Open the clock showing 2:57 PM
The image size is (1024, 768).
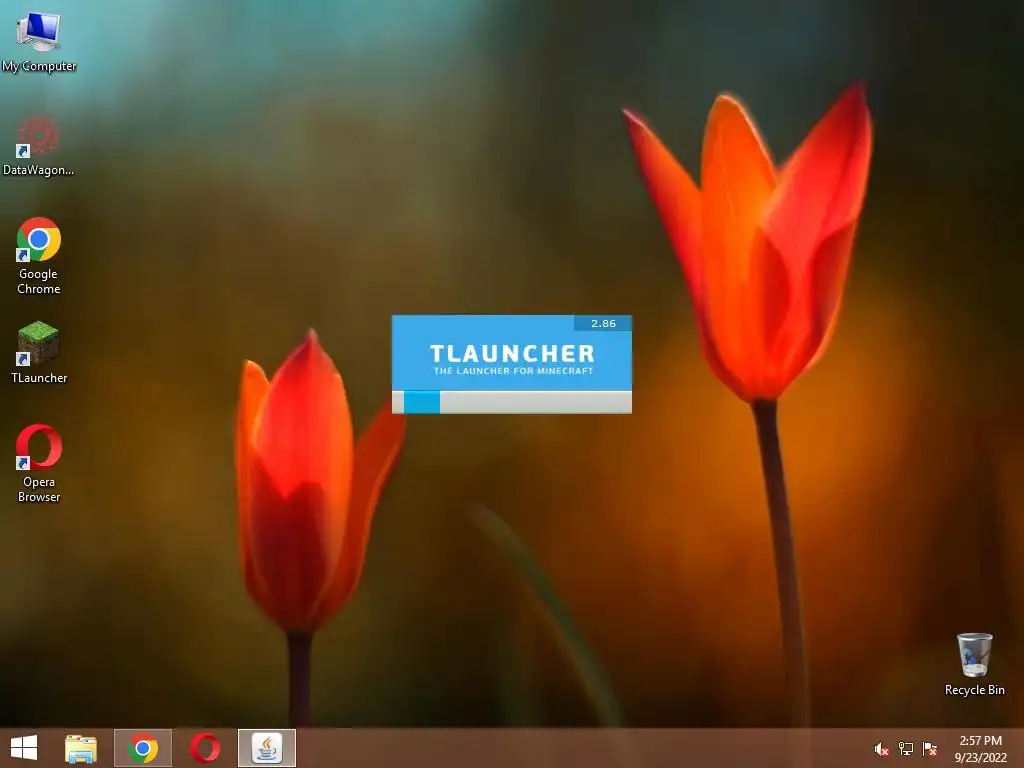coord(980,748)
